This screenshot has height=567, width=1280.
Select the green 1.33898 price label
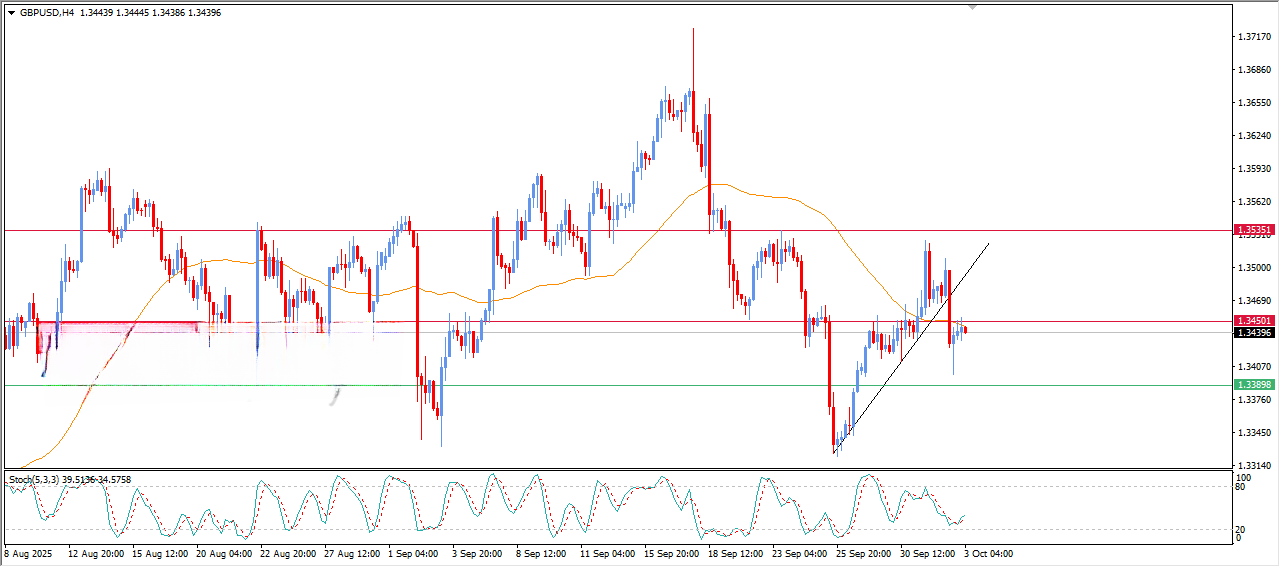tap(1254, 385)
